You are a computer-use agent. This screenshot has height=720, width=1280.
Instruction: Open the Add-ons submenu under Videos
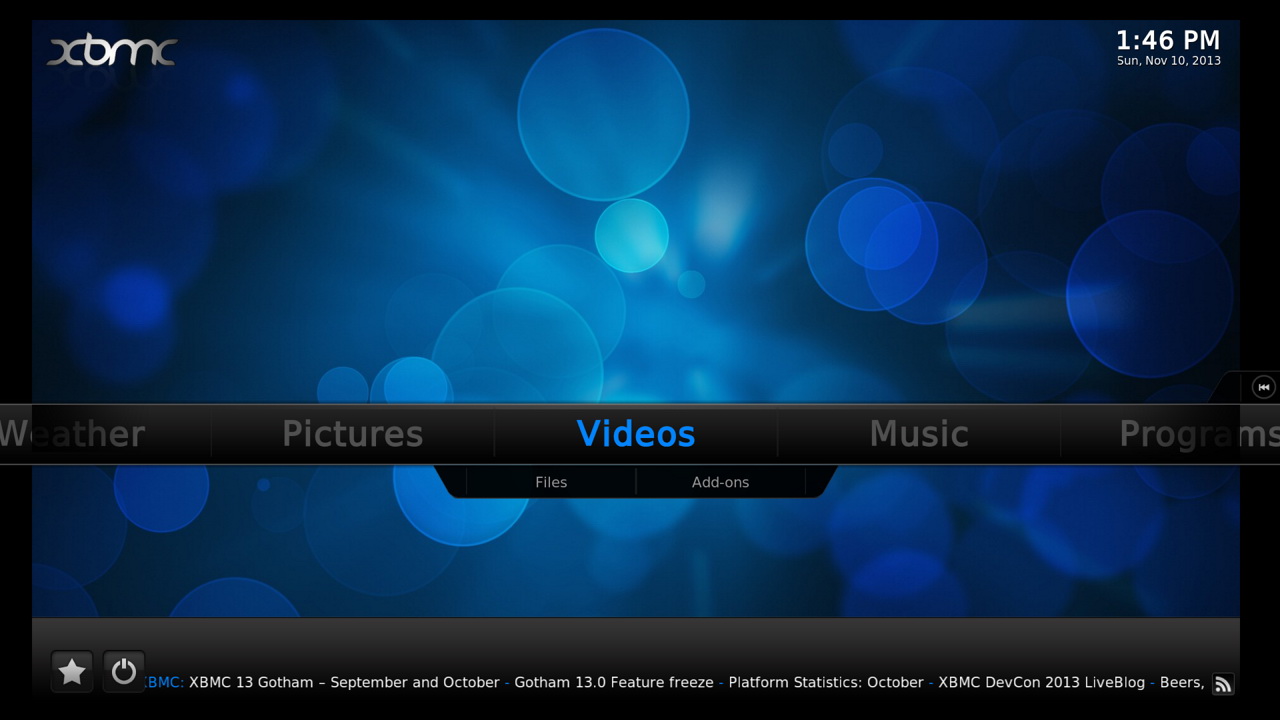[x=720, y=482]
